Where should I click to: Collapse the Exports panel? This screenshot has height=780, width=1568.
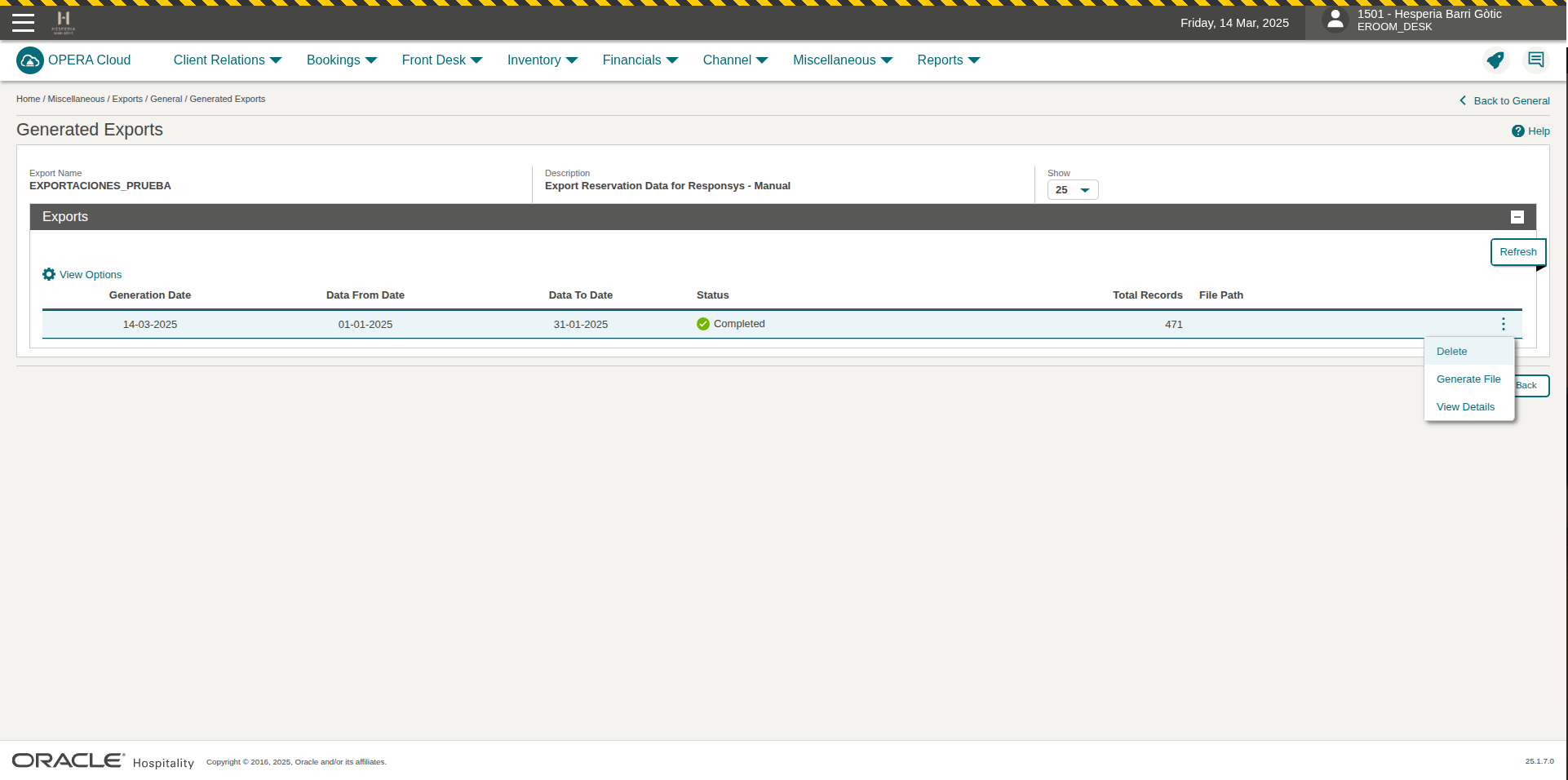point(1517,217)
